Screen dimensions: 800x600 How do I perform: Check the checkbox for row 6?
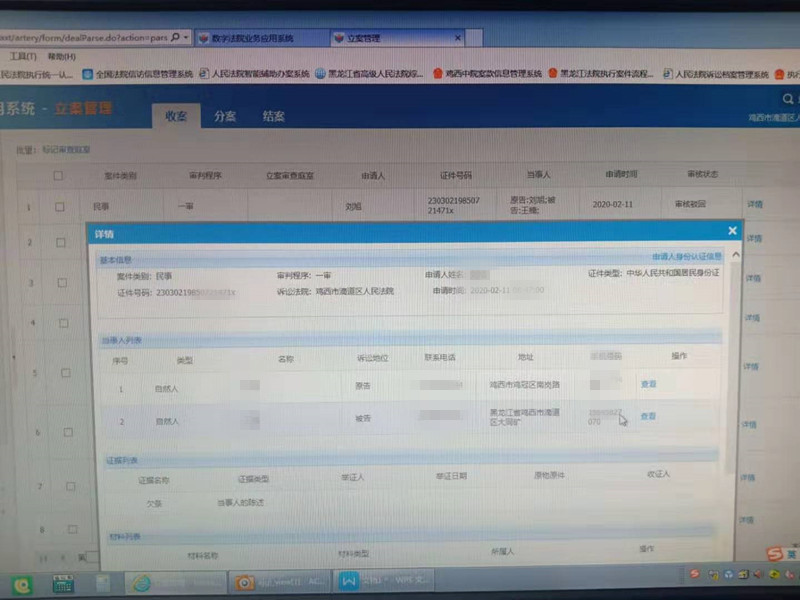pos(67,433)
